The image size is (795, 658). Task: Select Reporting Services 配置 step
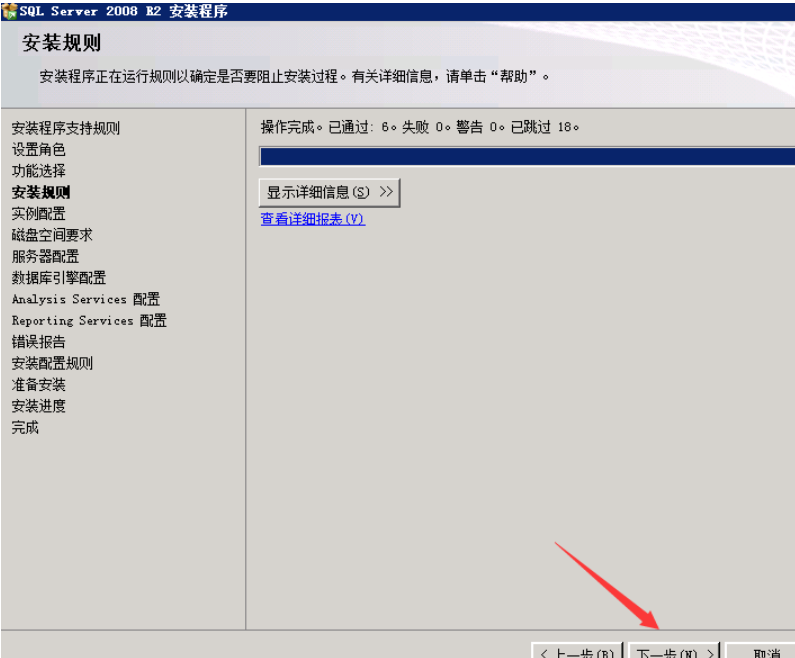pos(89,320)
